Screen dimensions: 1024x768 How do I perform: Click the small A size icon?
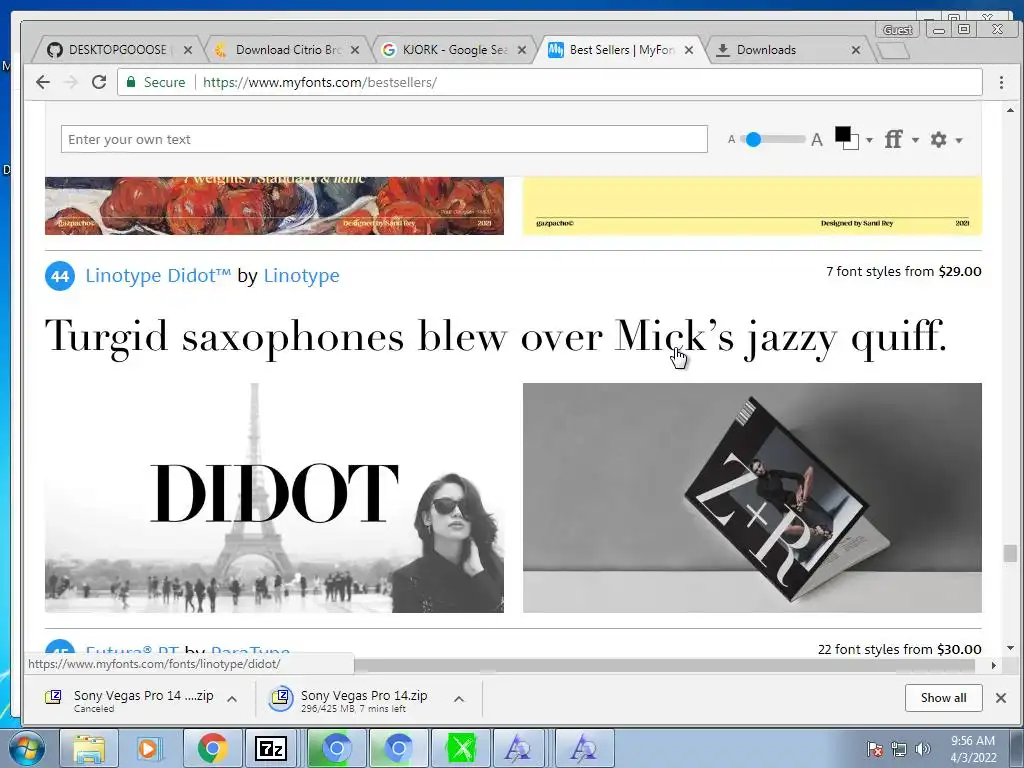pyautogui.click(x=731, y=139)
